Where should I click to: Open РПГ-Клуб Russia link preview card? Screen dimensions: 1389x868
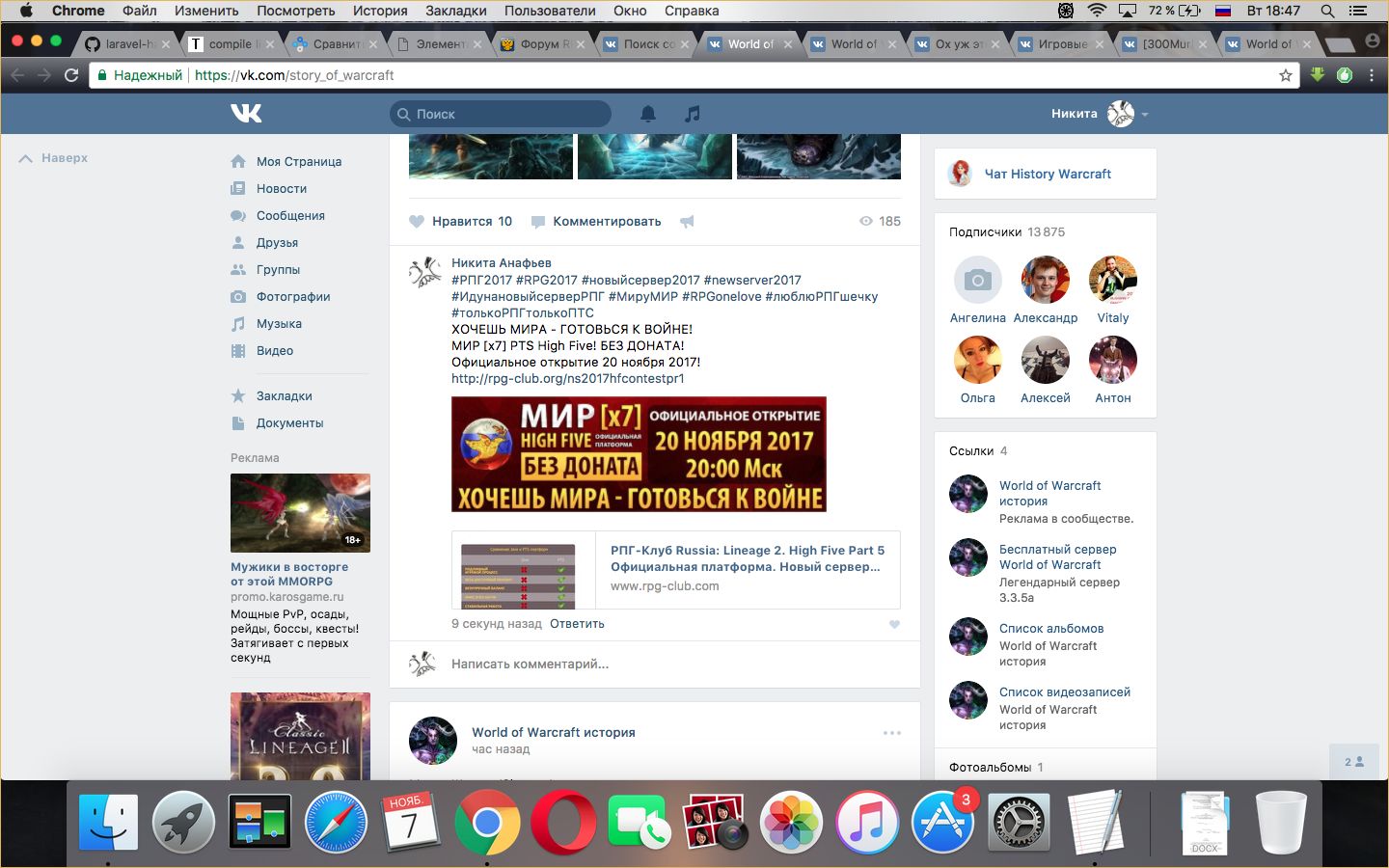pyautogui.click(x=675, y=569)
